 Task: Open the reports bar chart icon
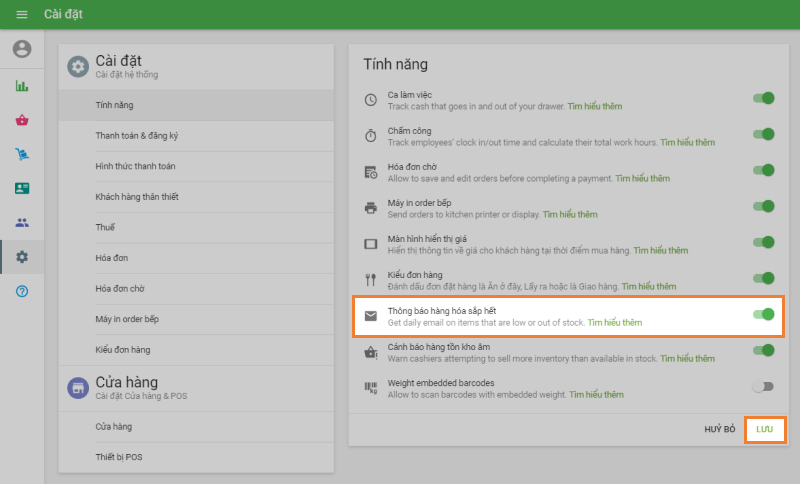[x=22, y=86]
